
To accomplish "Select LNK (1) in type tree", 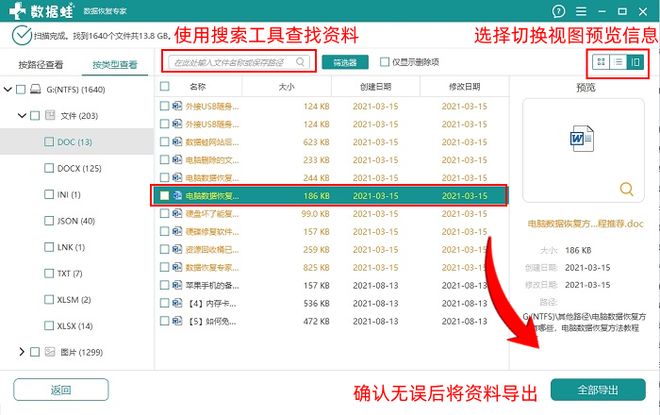I will coord(71,247).
